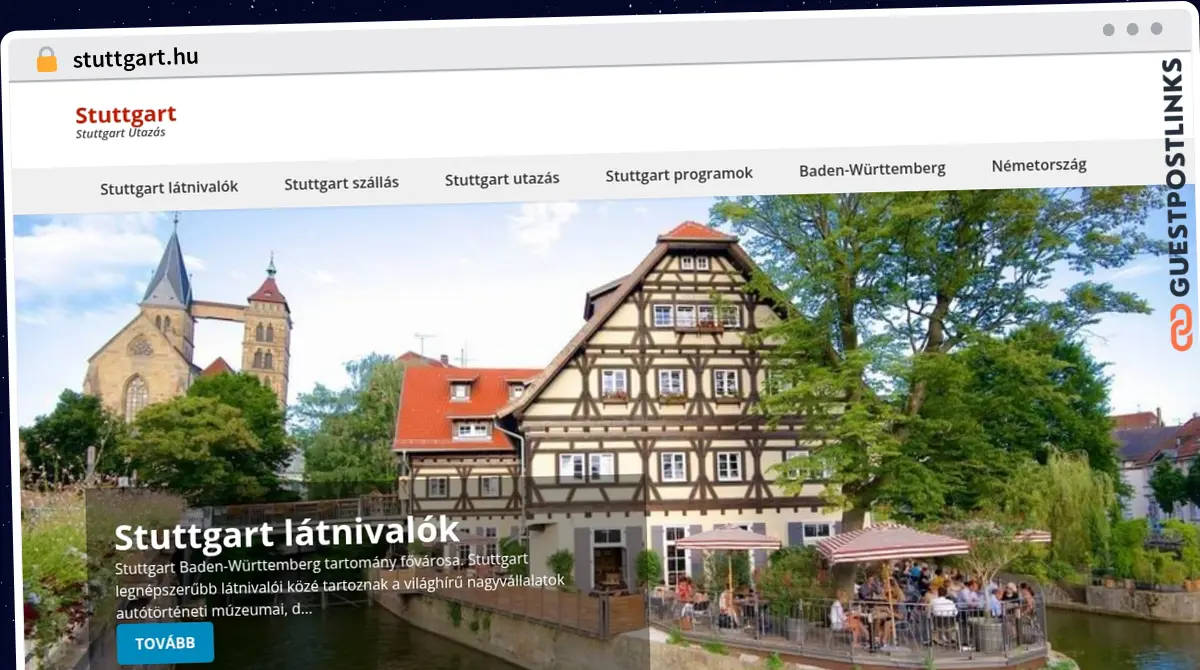Image resolution: width=1200 pixels, height=670 pixels.
Task: Click the church towers in hero image
Action: (x=188, y=320)
